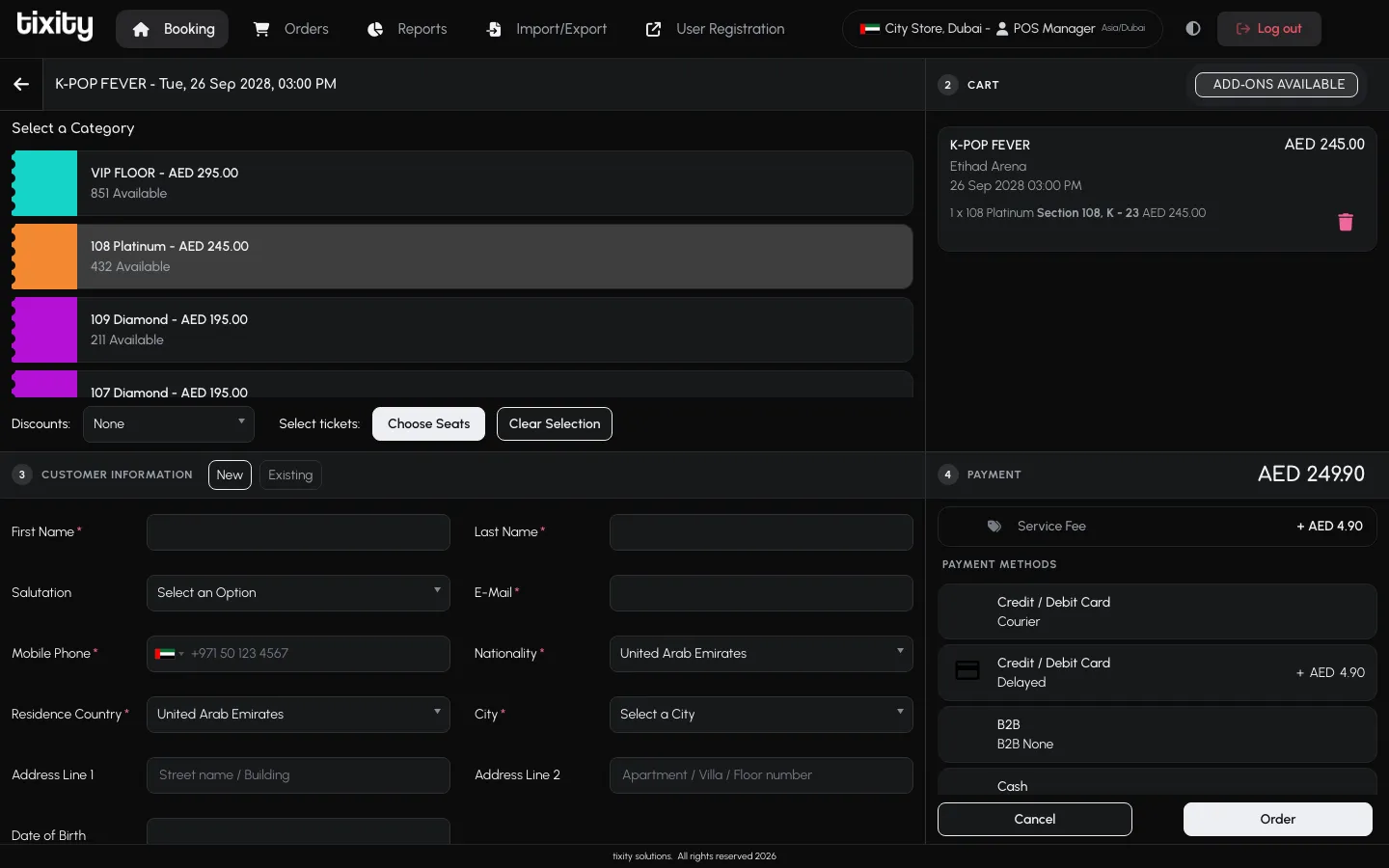
Task: Click the tixity logo
Action: pos(55,26)
